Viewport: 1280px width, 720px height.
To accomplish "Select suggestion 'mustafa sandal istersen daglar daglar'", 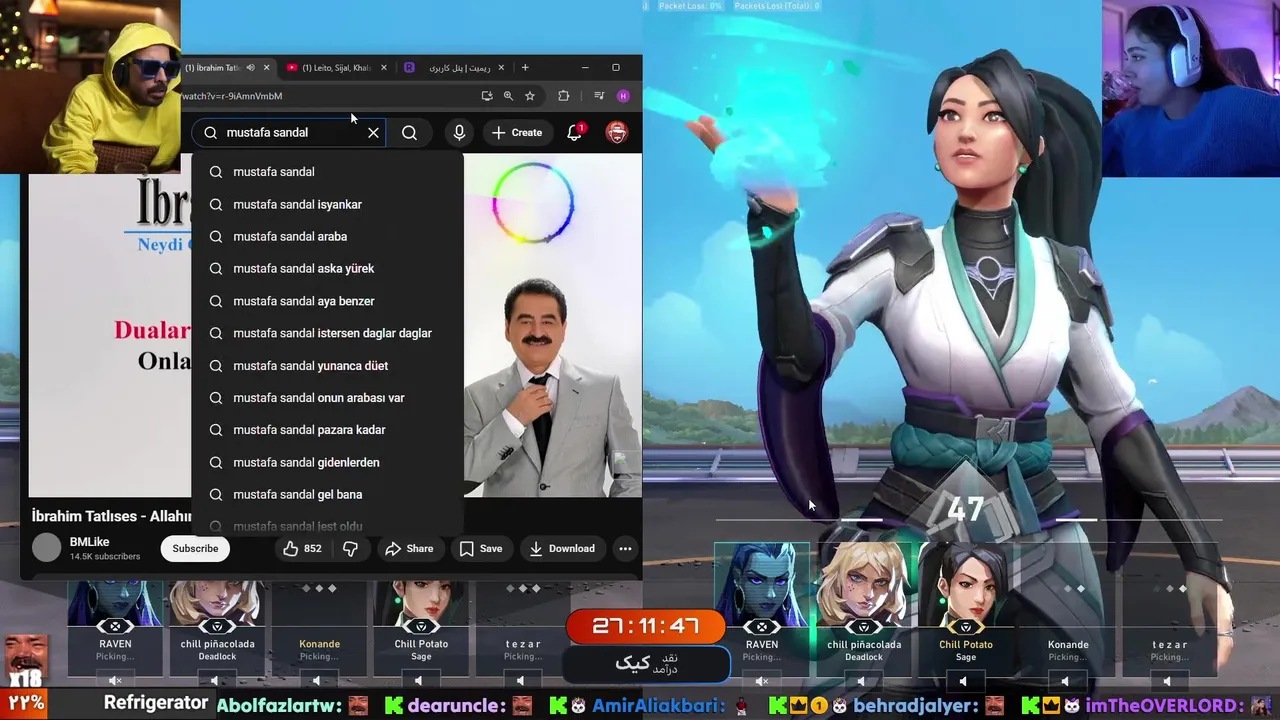I will [x=327, y=333].
